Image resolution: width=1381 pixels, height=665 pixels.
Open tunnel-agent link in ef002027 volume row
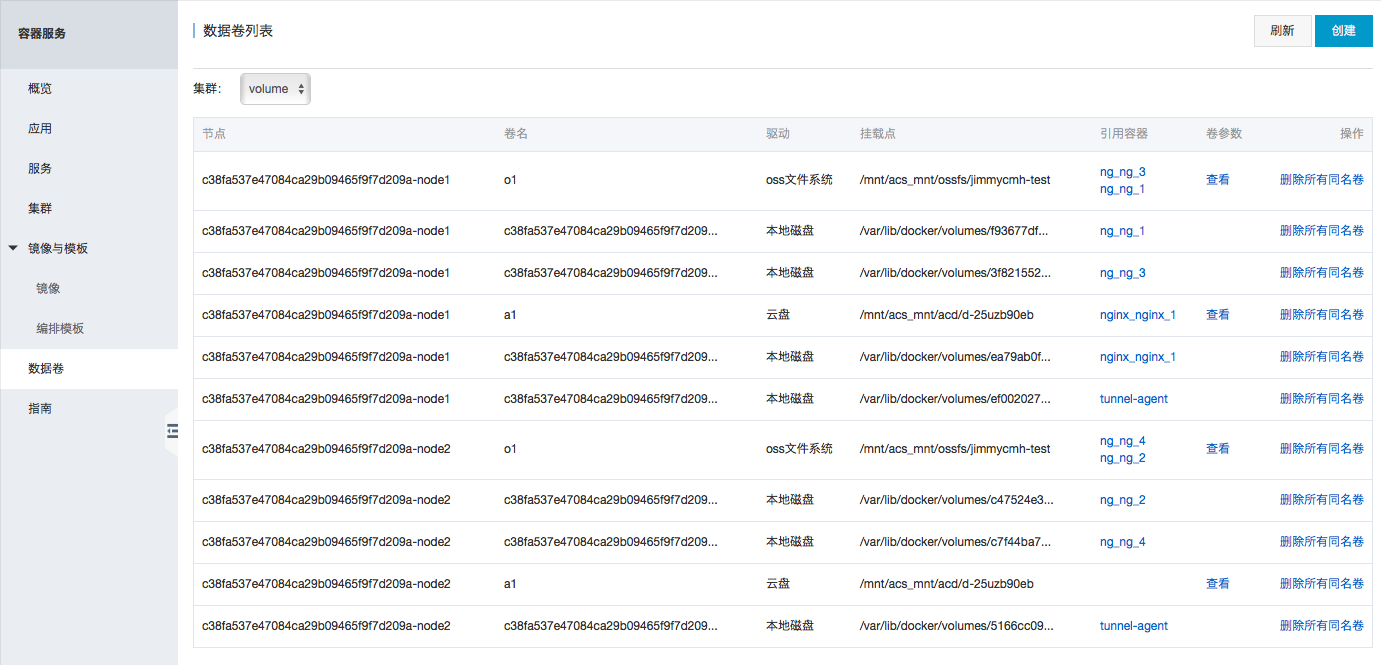point(1133,399)
